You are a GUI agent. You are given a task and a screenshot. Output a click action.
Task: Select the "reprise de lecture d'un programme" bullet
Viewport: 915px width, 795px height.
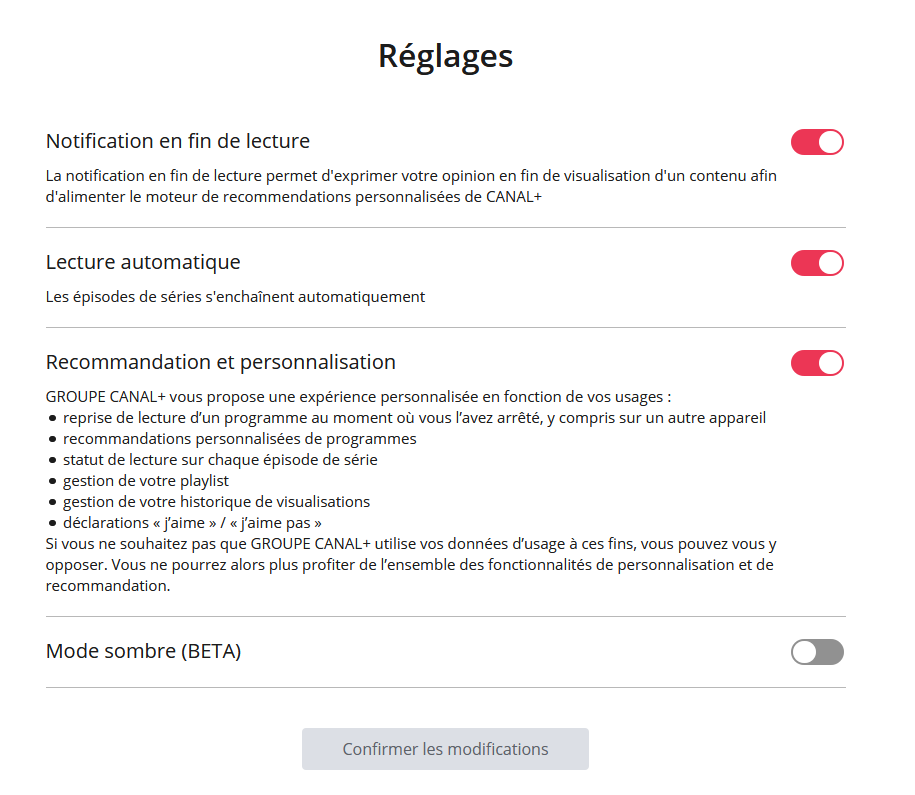tap(414, 418)
